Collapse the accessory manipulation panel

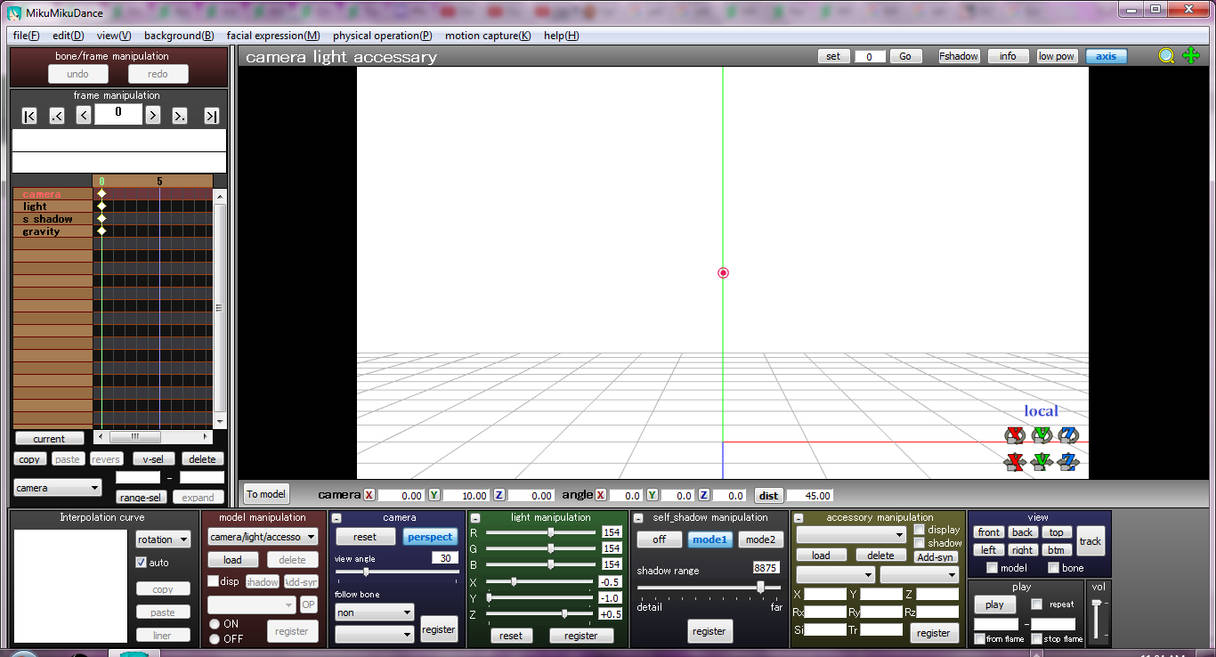[798, 518]
